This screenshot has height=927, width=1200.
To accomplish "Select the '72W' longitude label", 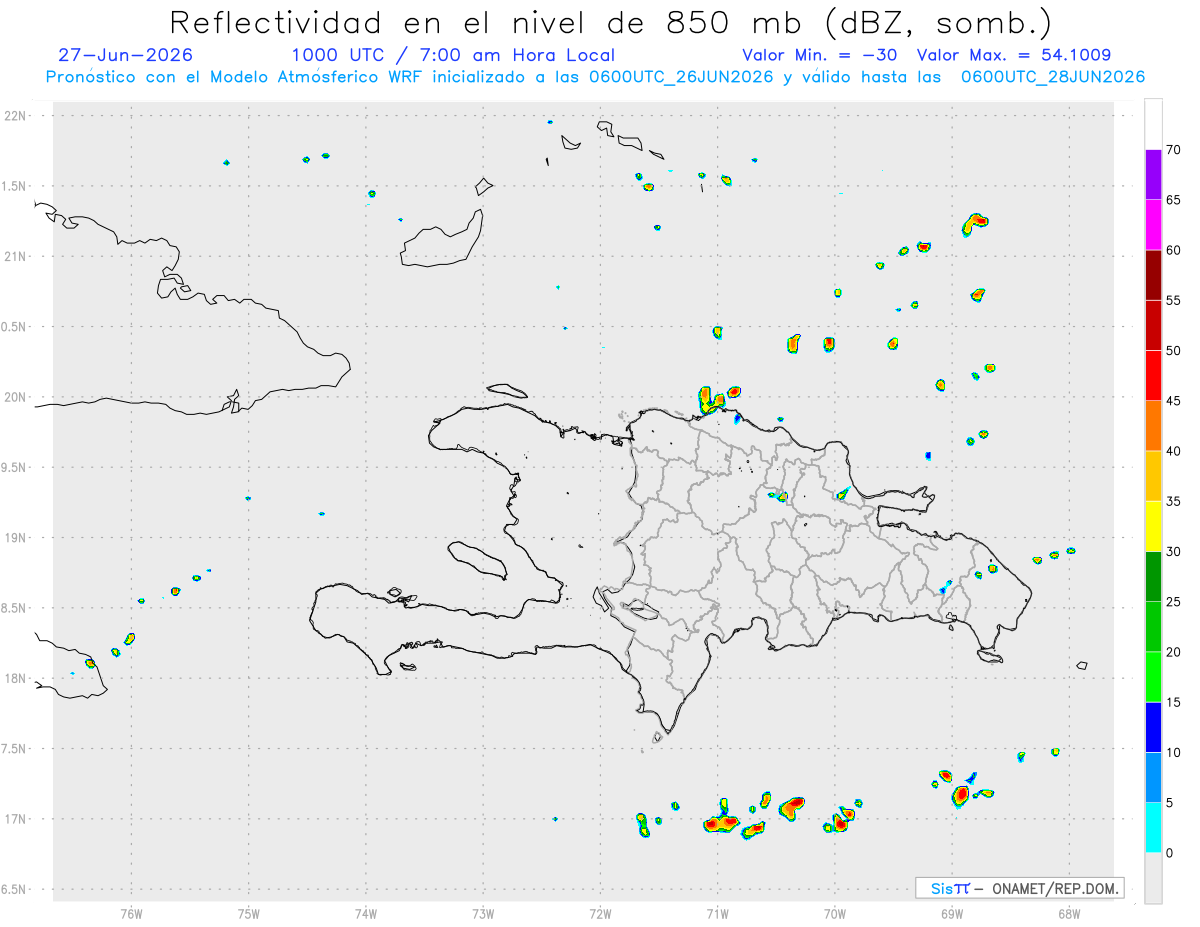I will tap(600, 914).
